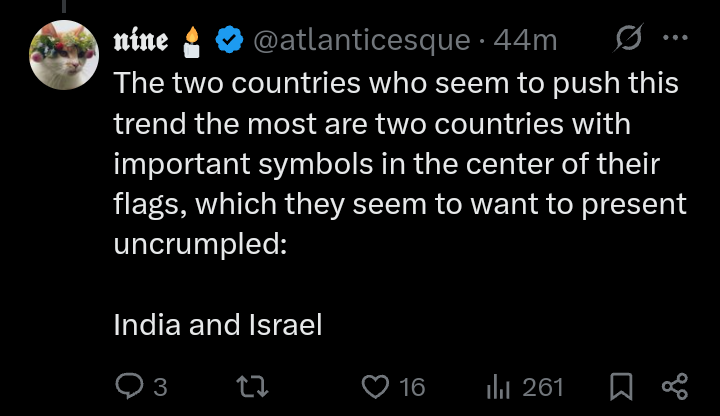Open the Grok explain icon
The width and height of the screenshot is (720, 416).
pos(629,40)
